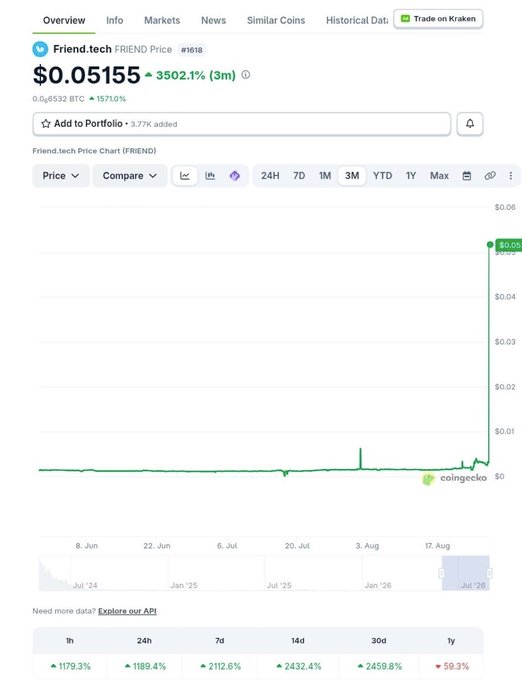Image resolution: width=522 pixels, height=680 pixels.
Task: Click the left handle of the range navigator
Action: point(442,573)
